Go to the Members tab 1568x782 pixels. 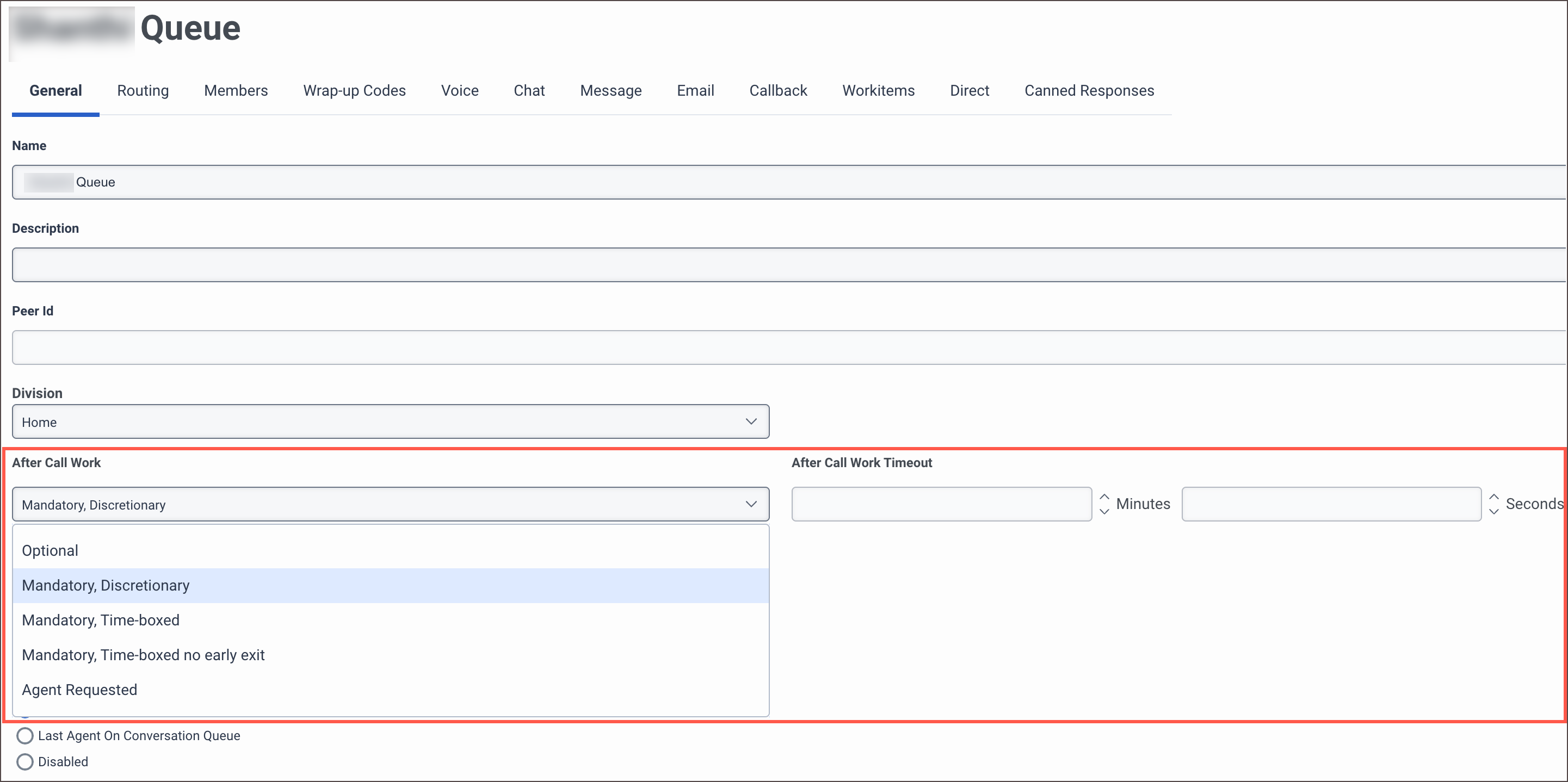pos(236,91)
